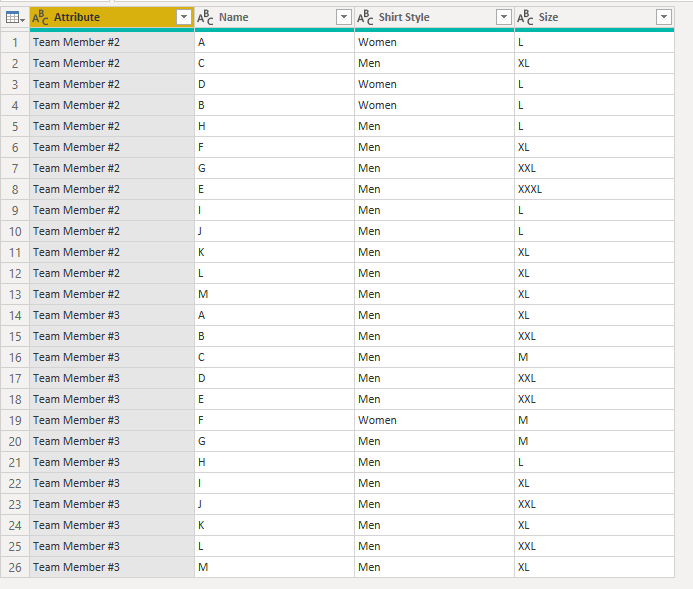Click 'Men' shirt style in row 22
The image size is (693, 589).
tap(434, 483)
